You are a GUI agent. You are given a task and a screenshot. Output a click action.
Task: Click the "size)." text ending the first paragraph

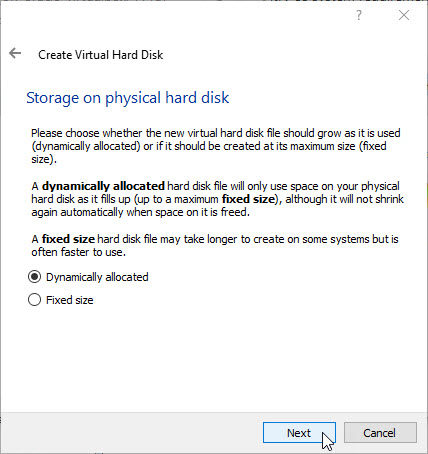coord(44,159)
